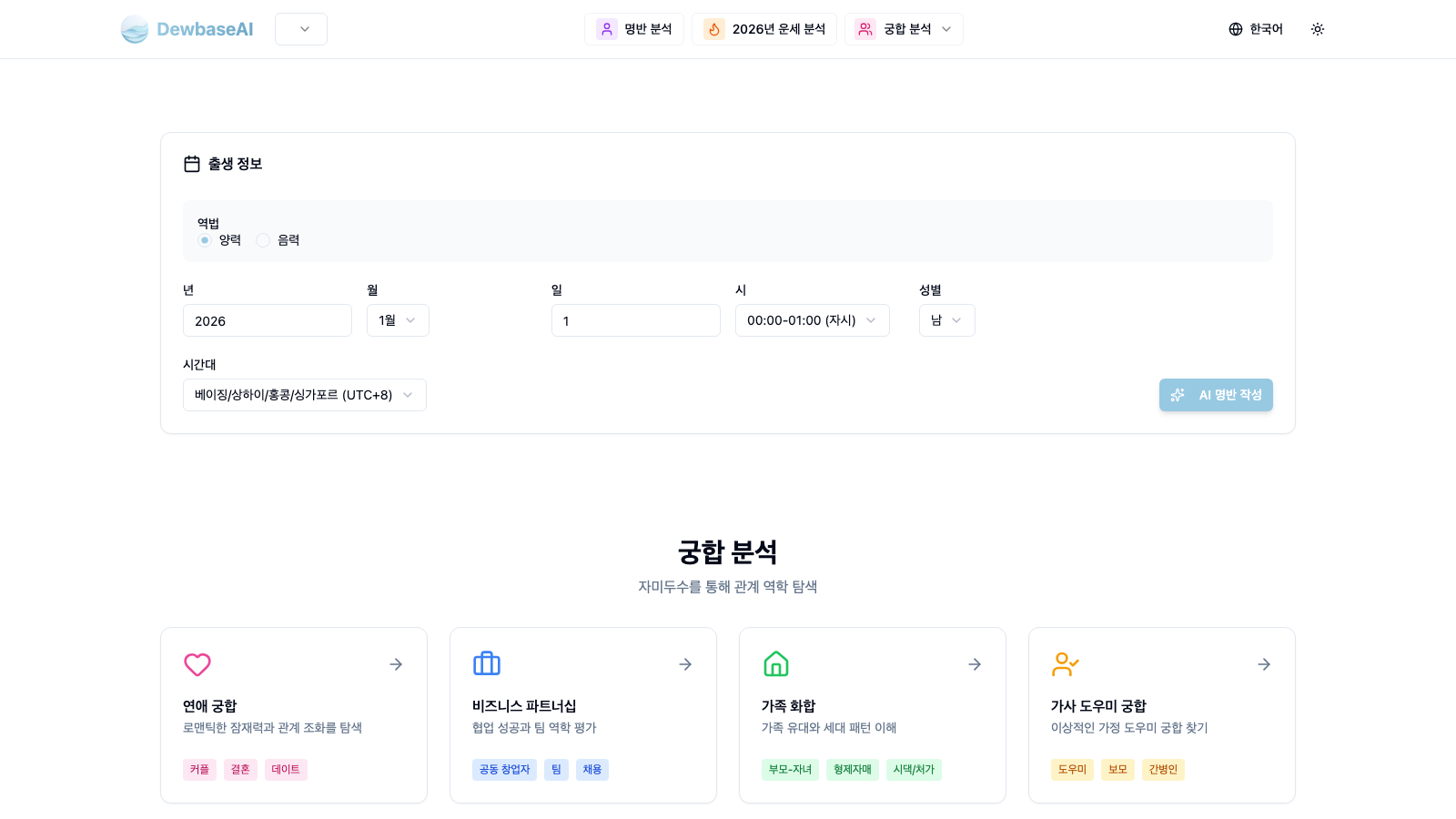
Task: Open the 2026년 운세 분석 nav item
Action: coord(764,29)
